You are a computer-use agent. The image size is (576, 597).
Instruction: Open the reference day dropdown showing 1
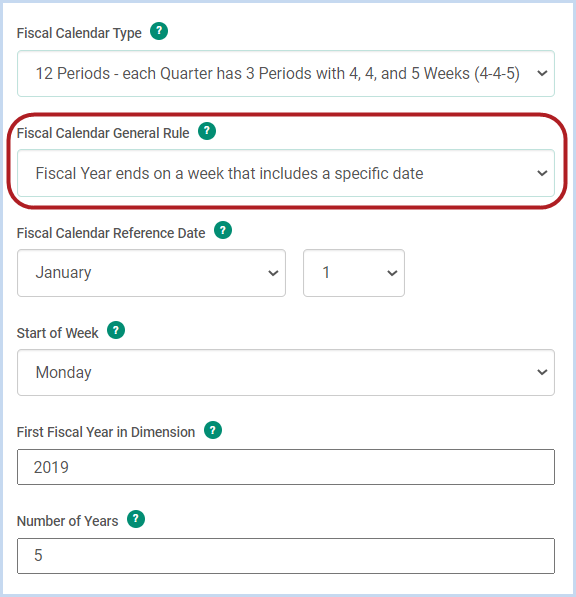354,273
